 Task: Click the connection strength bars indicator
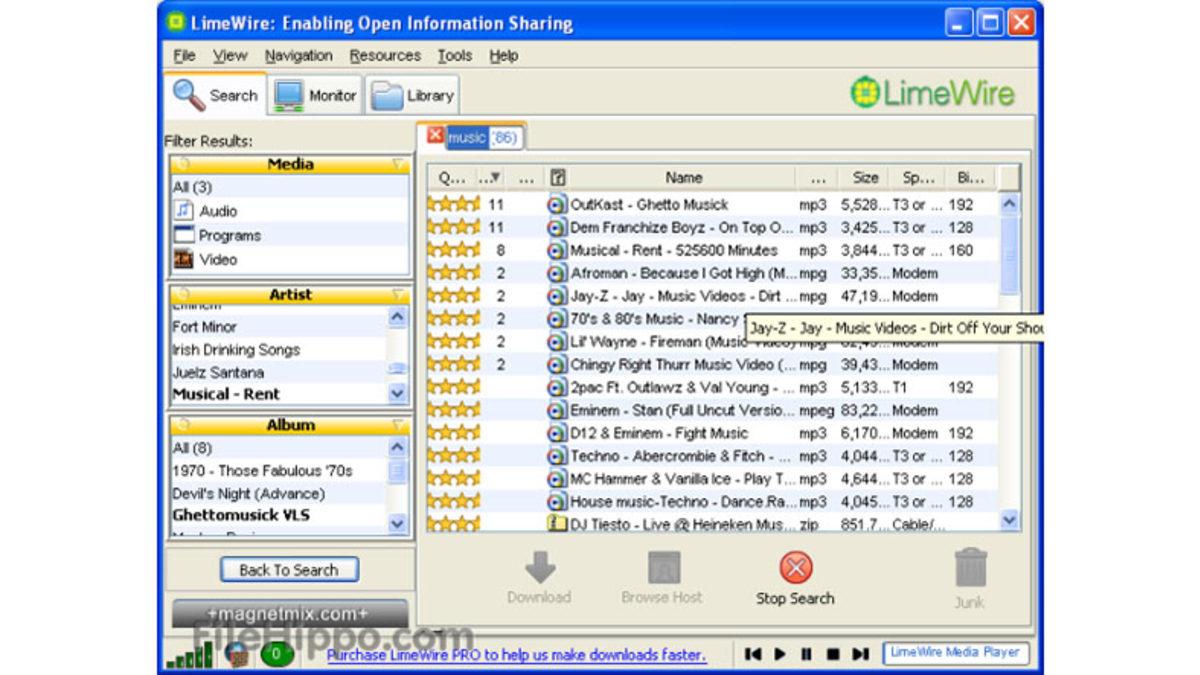pos(188,657)
